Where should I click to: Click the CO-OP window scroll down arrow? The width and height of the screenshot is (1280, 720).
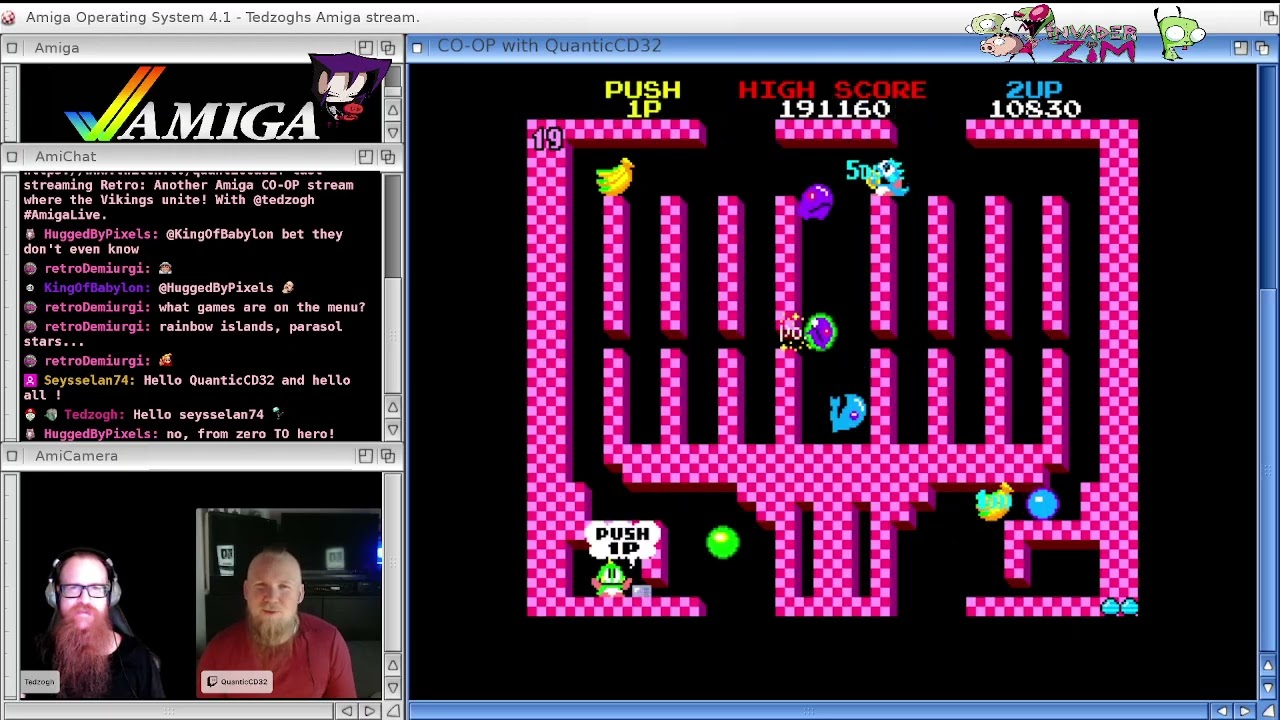coord(1268,688)
